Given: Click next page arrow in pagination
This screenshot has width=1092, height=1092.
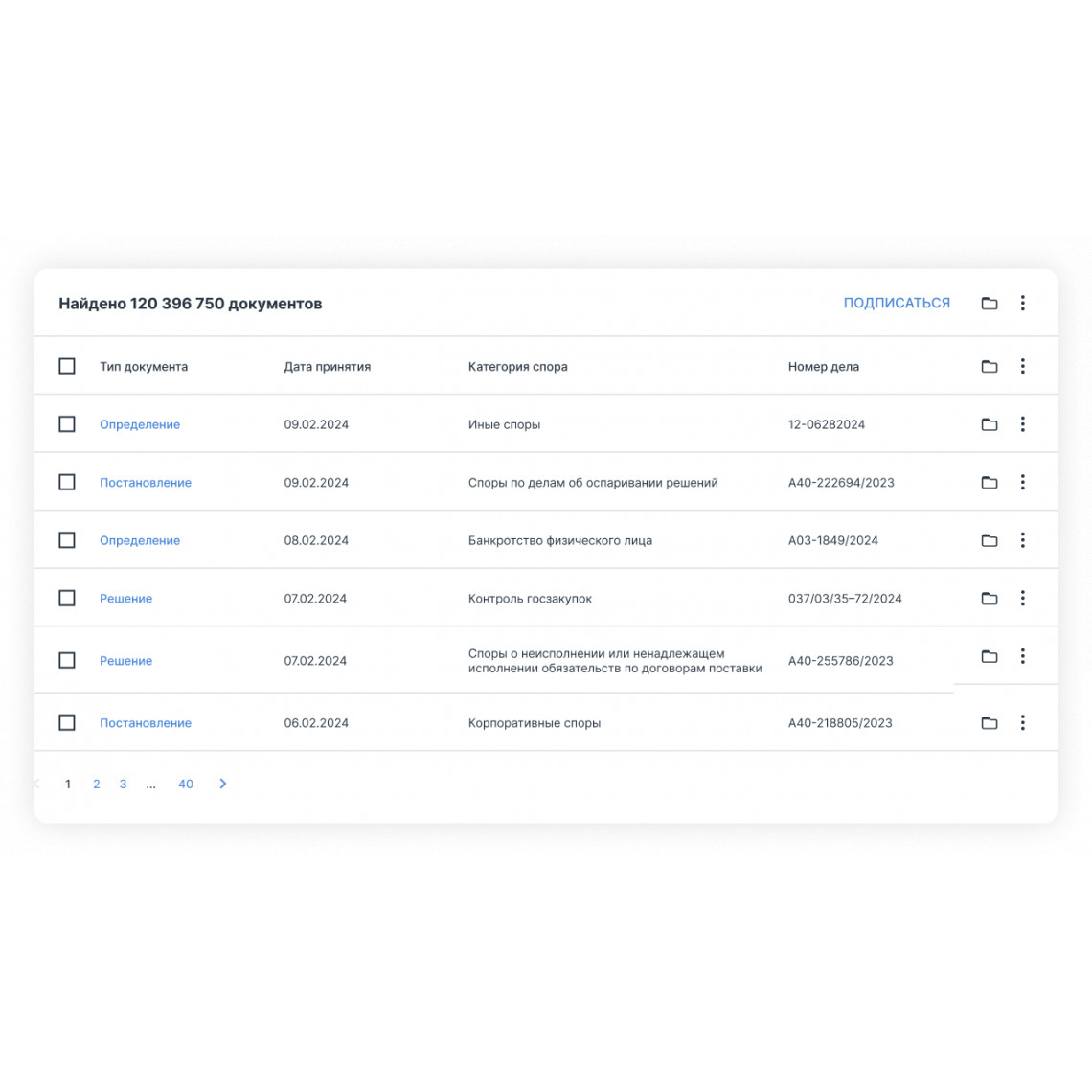Looking at the screenshot, I should pos(223,784).
